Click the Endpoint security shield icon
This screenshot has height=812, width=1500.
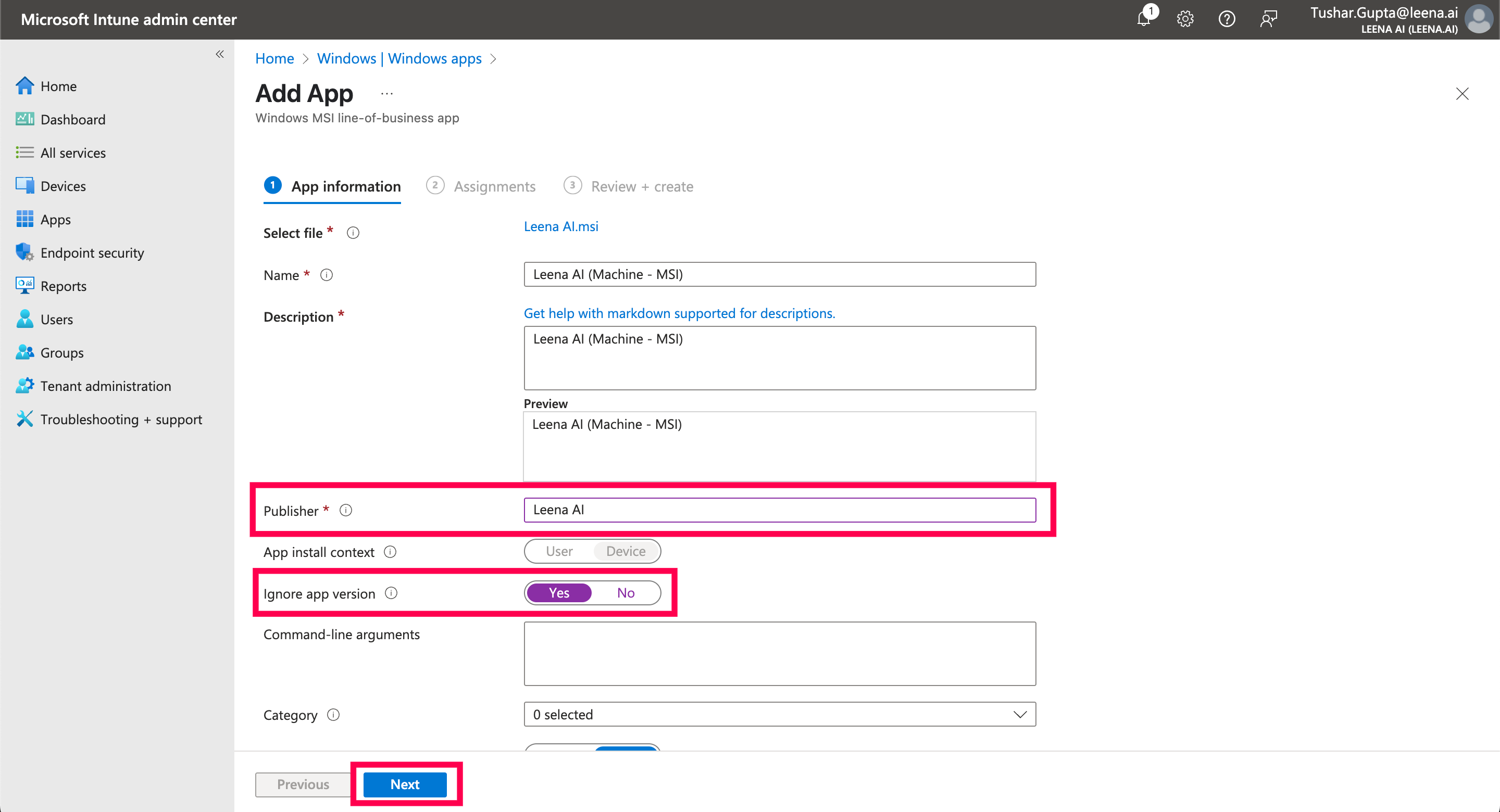(x=24, y=252)
